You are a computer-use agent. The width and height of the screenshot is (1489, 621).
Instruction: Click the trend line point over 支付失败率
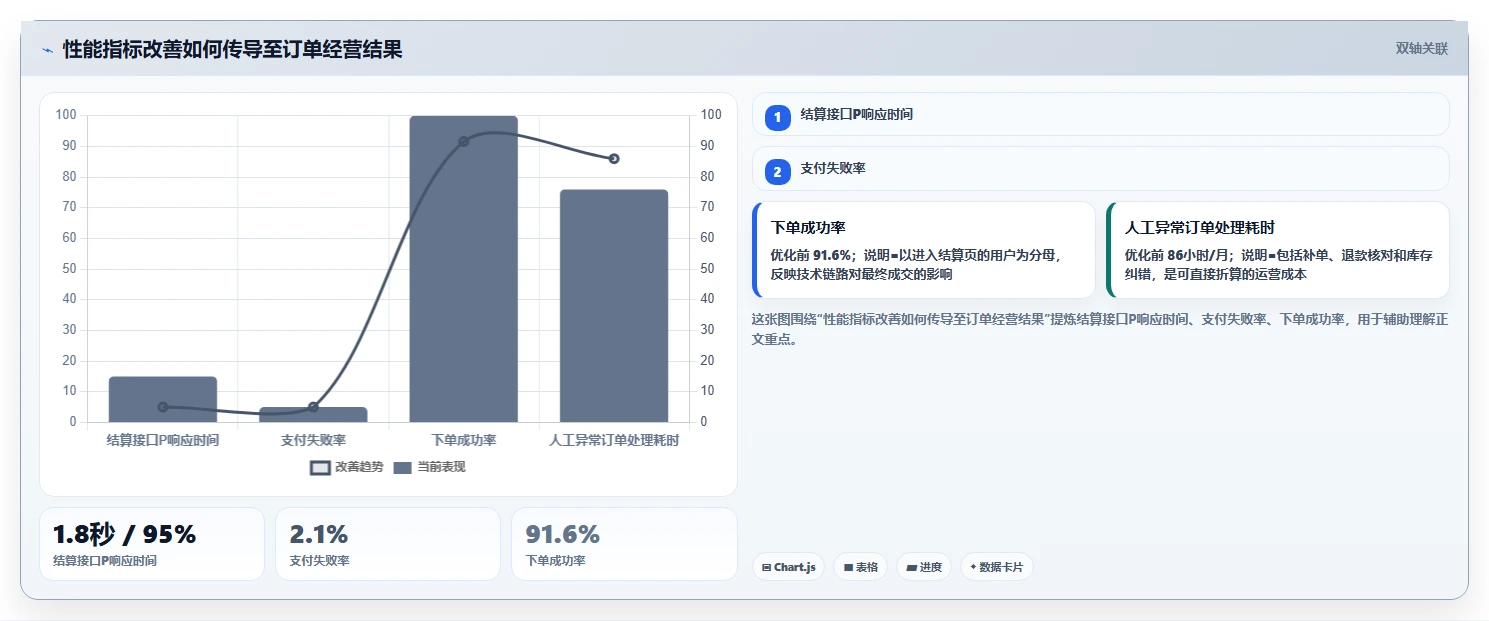click(x=313, y=407)
